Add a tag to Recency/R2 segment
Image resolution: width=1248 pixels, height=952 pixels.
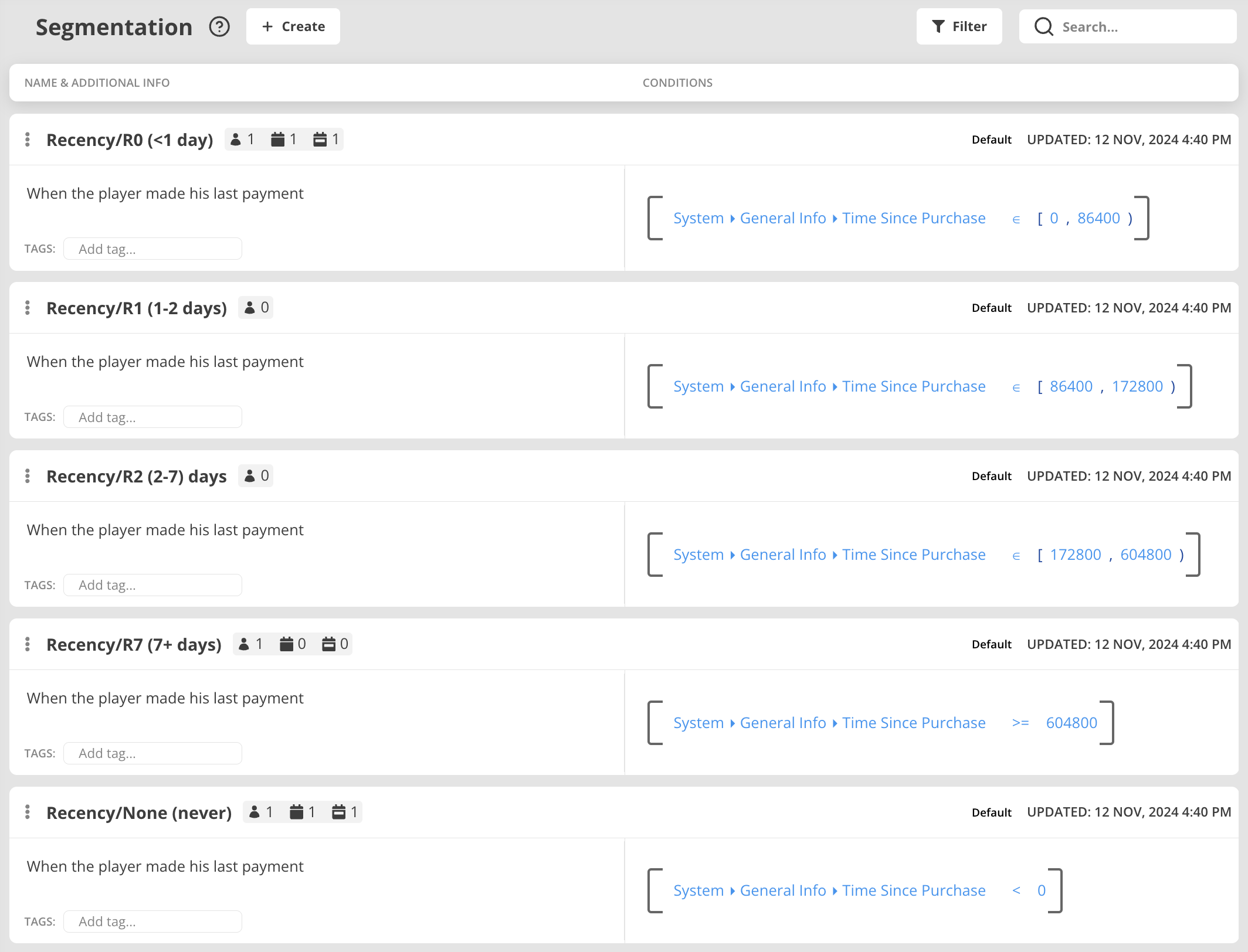pyautogui.click(x=152, y=585)
